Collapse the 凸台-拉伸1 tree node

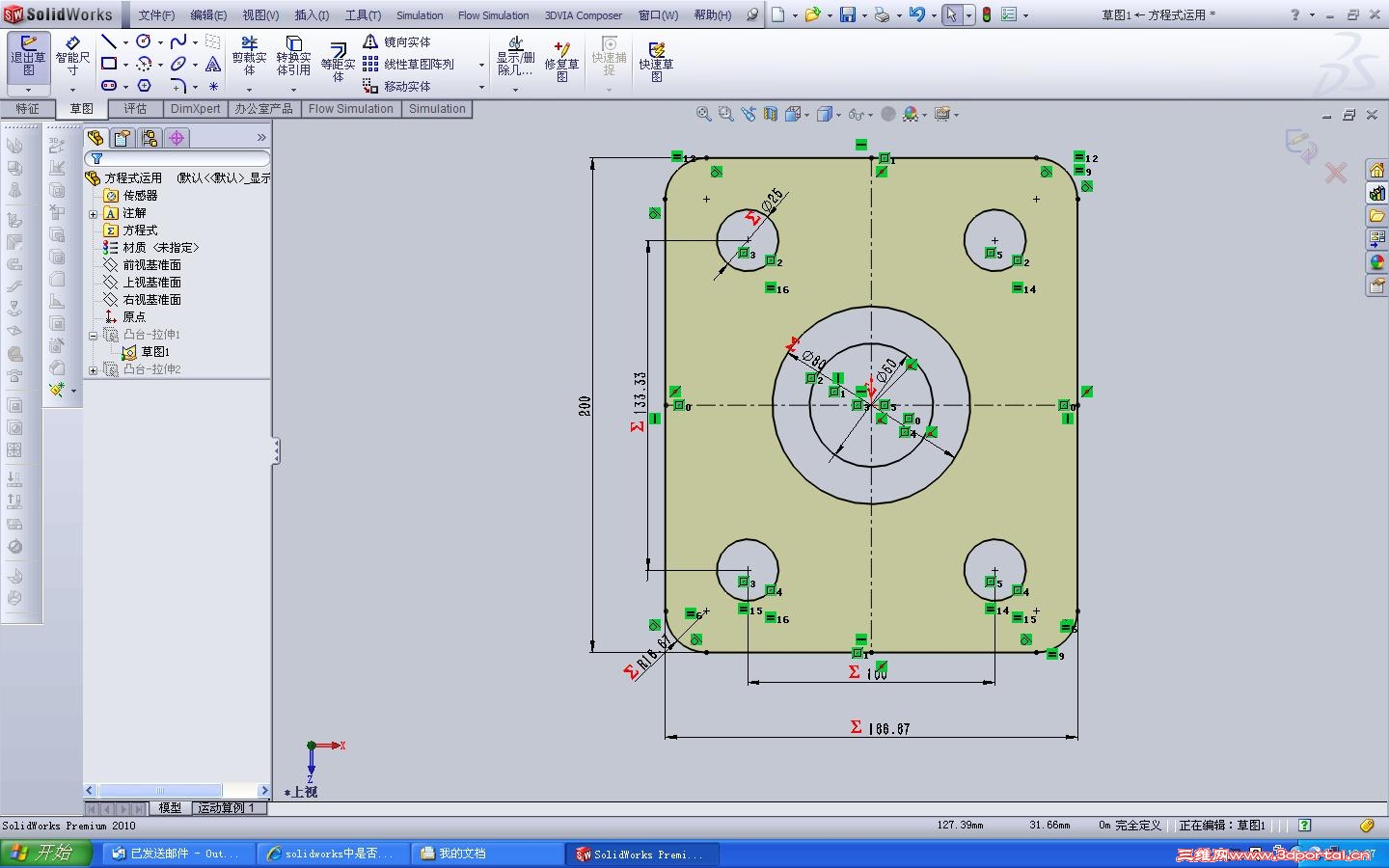[94, 335]
